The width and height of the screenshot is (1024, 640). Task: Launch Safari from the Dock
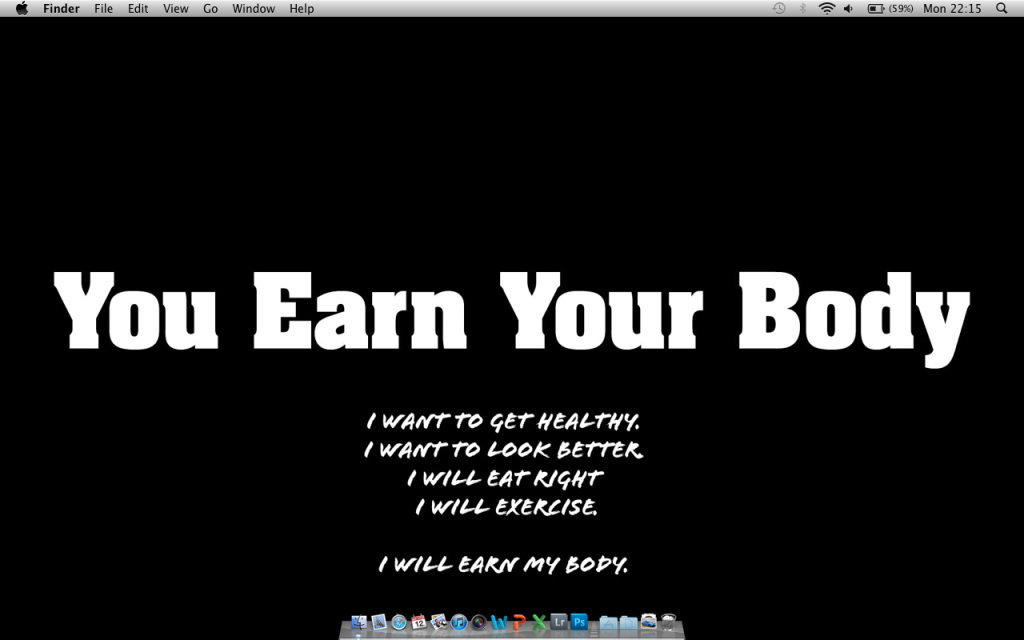coord(400,621)
